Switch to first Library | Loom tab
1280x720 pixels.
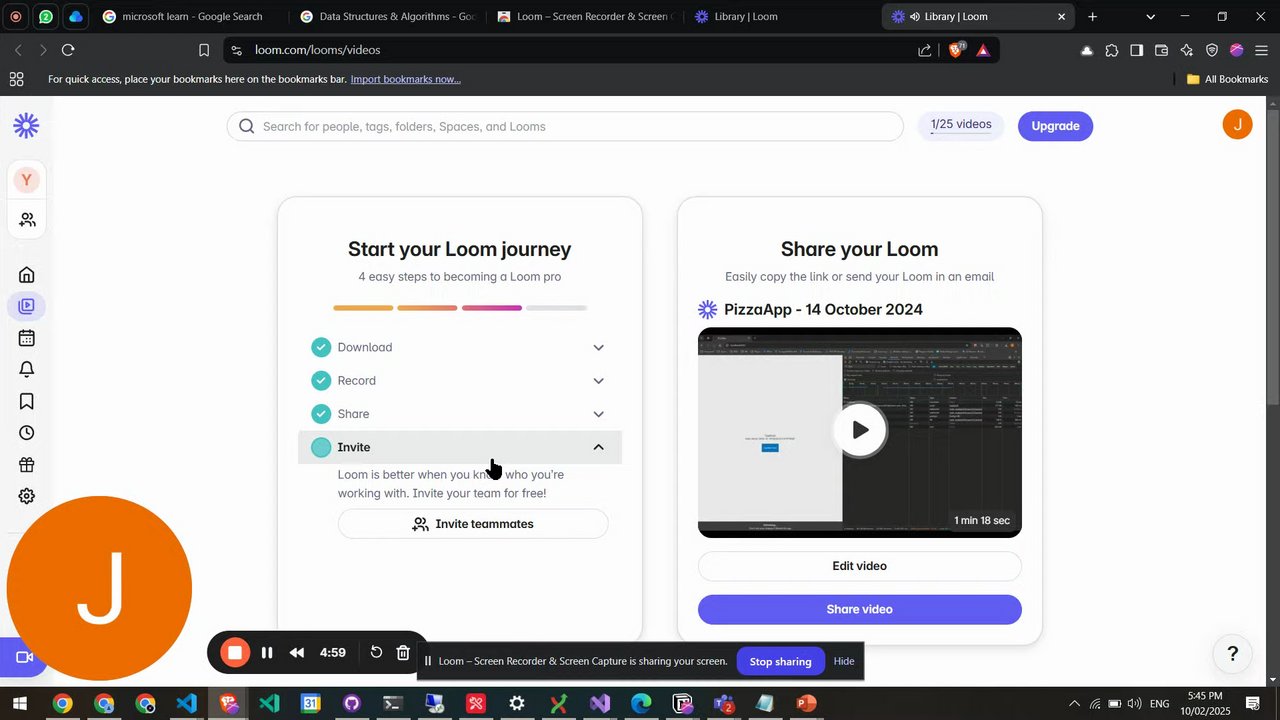click(782, 16)
